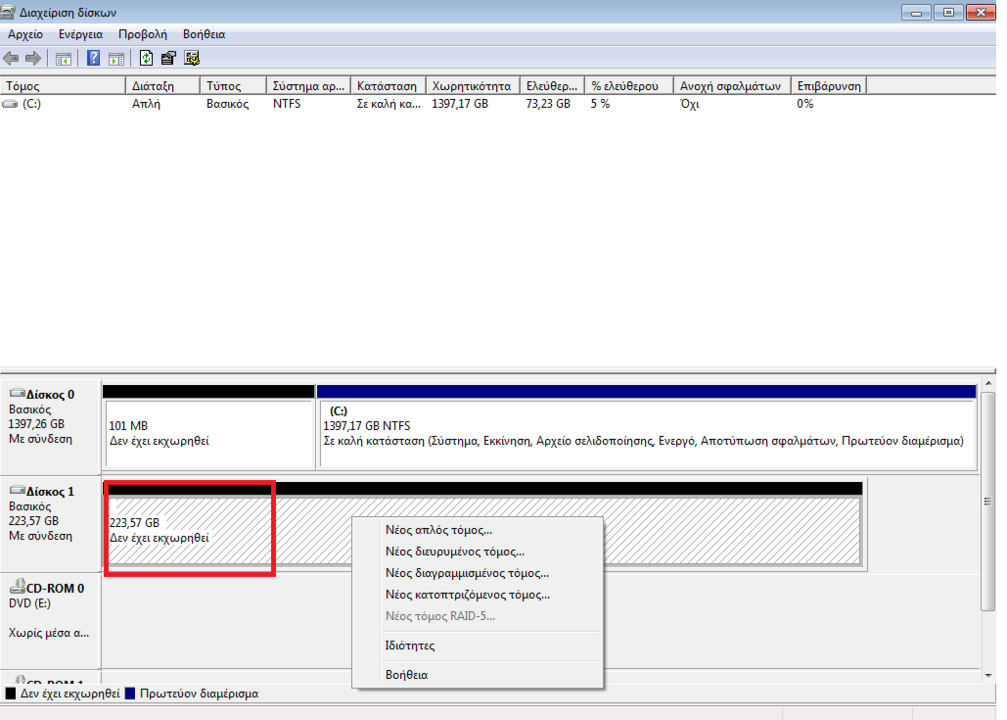Viewport: 1007px width, 720px height.
Task: Choose Νέος διευρυμένος τόμος... option
Action: [478, 552]
